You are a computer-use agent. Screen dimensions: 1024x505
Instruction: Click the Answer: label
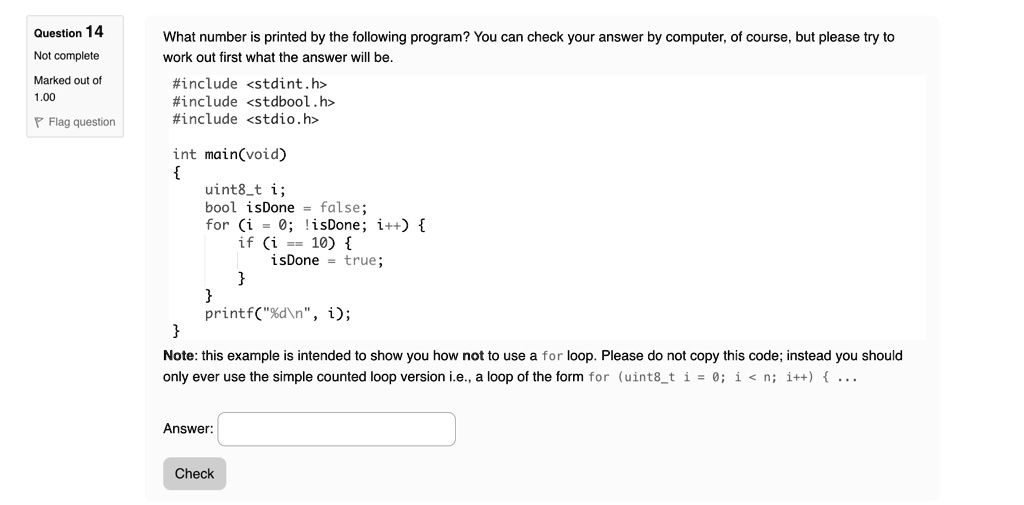188,429
